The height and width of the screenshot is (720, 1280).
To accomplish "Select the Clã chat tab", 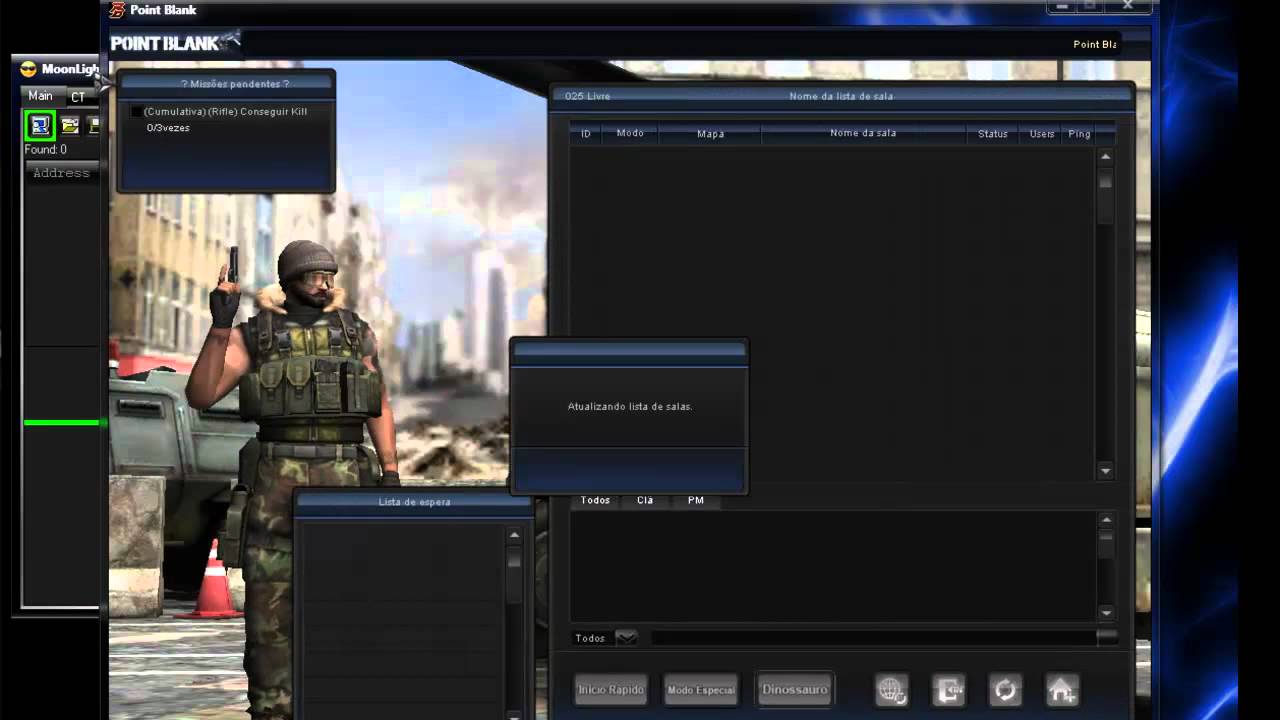I will [x=645, y=500].
